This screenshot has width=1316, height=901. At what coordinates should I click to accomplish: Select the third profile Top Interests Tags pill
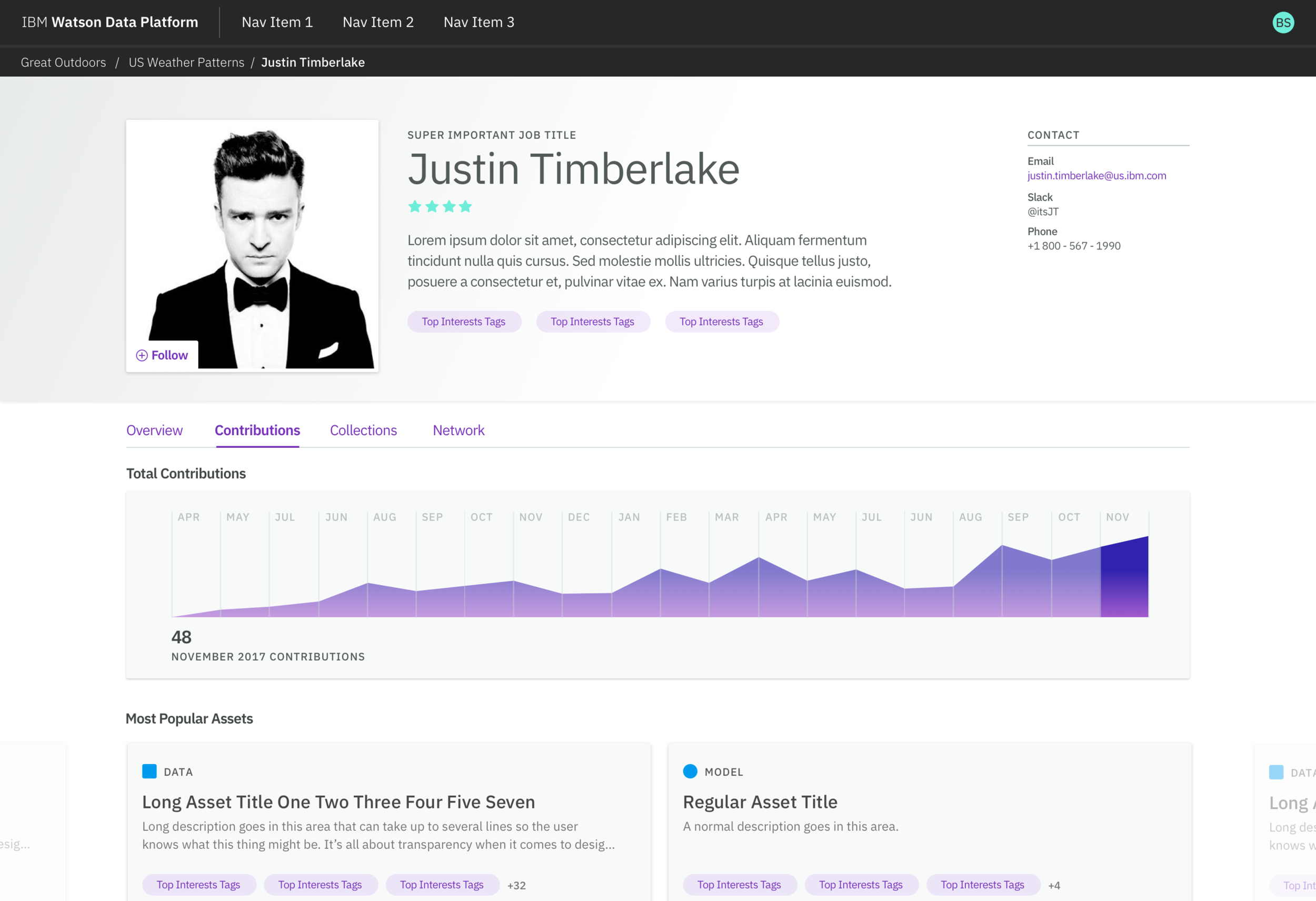[721, 322]
